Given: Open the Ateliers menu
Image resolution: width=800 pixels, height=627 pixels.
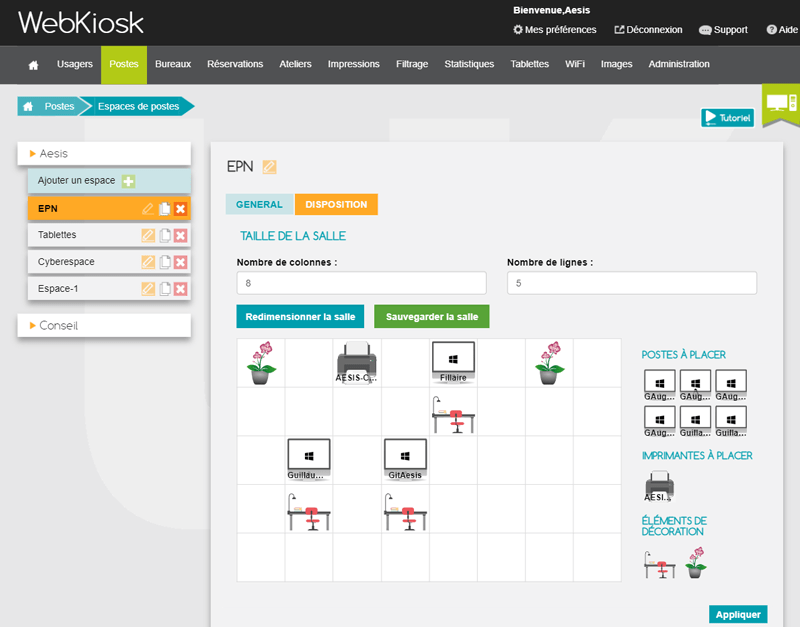Looking at the screenshot, I should tap(295, 64).
